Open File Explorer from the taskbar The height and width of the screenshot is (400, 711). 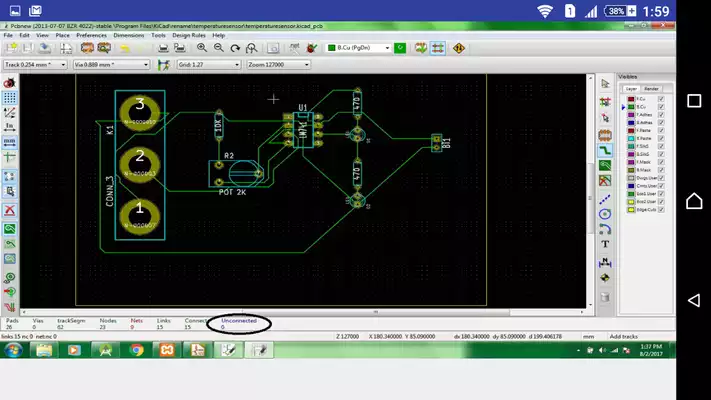click(44, 350)
